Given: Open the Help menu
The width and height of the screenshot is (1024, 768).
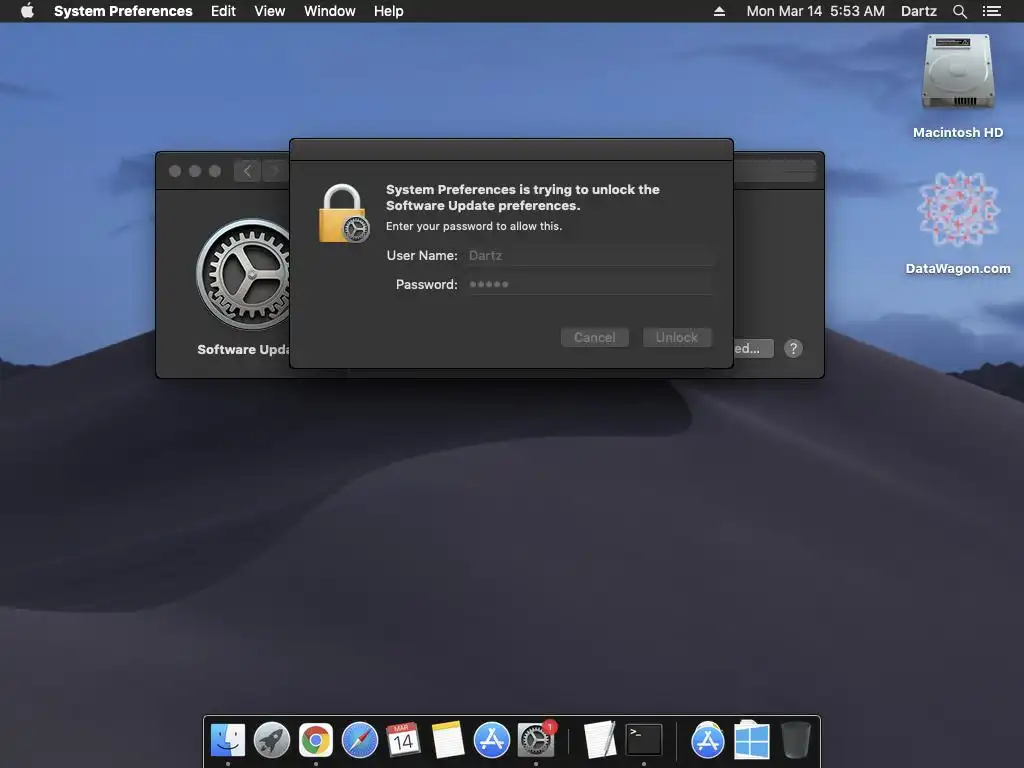Looking at the screenshot, I should click(389, 11).
